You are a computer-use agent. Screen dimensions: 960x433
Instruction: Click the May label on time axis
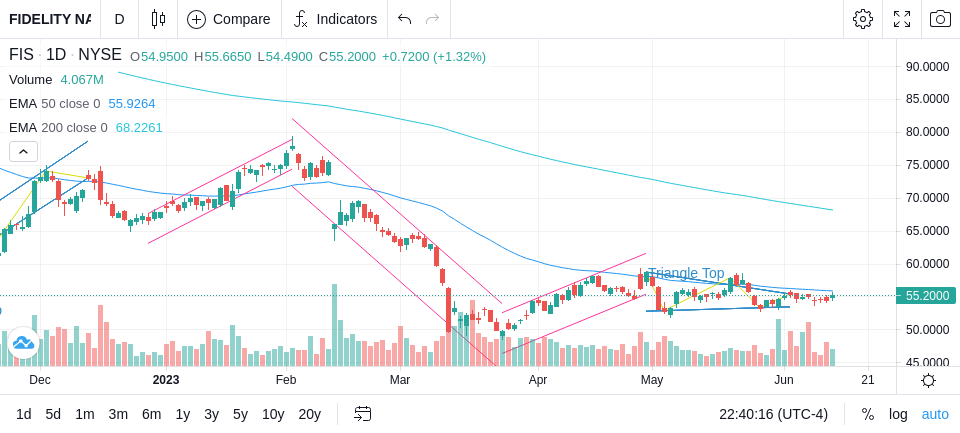point(652,380)
